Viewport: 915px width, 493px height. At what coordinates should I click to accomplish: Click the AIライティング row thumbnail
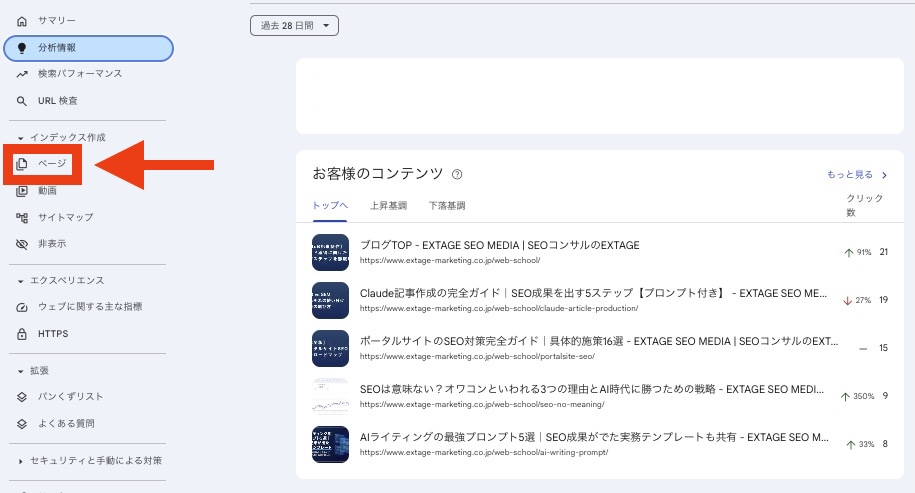330,444
